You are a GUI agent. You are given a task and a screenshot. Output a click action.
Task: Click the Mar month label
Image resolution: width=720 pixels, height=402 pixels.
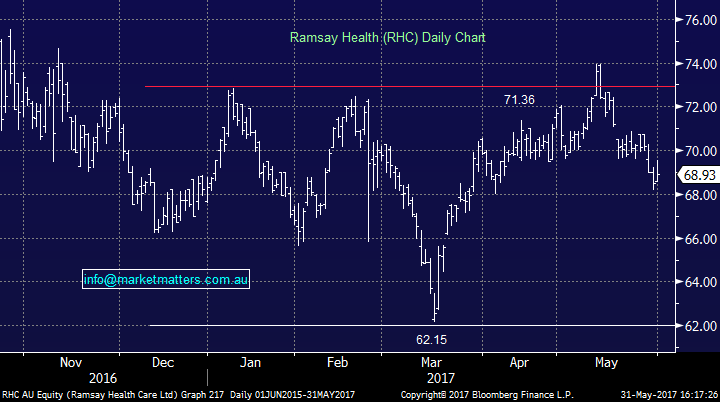[x=431, y=362]
